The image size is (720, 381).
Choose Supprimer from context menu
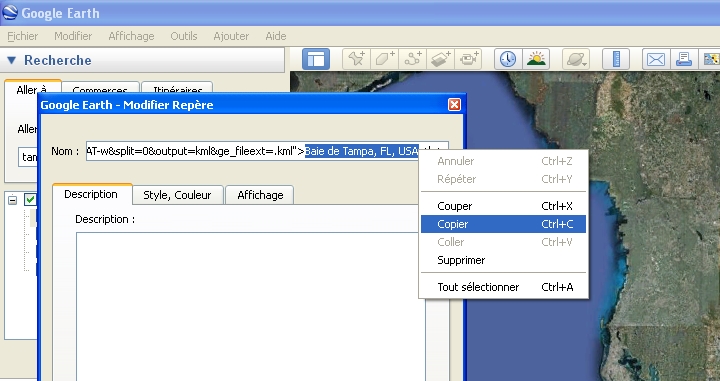point(503,260)
